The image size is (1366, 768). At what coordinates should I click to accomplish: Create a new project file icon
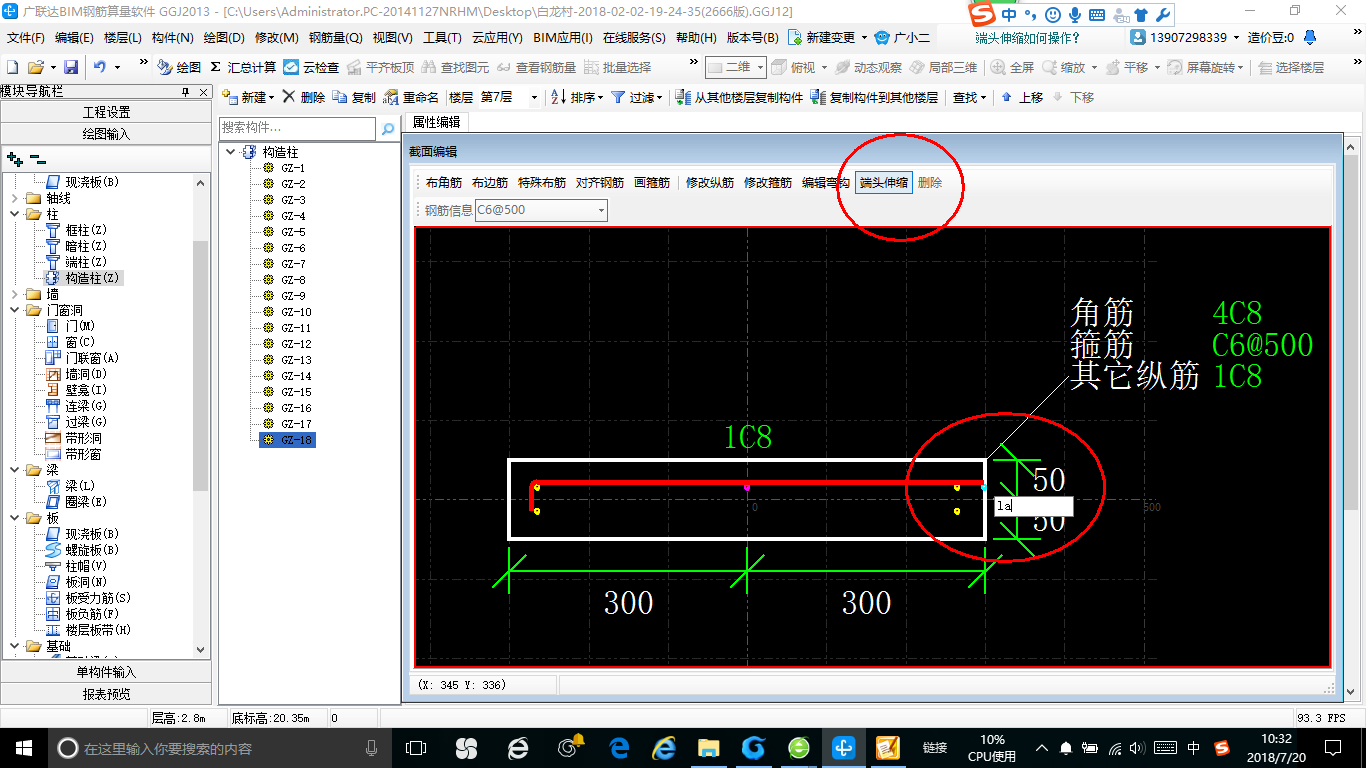(x=12, y=67)
